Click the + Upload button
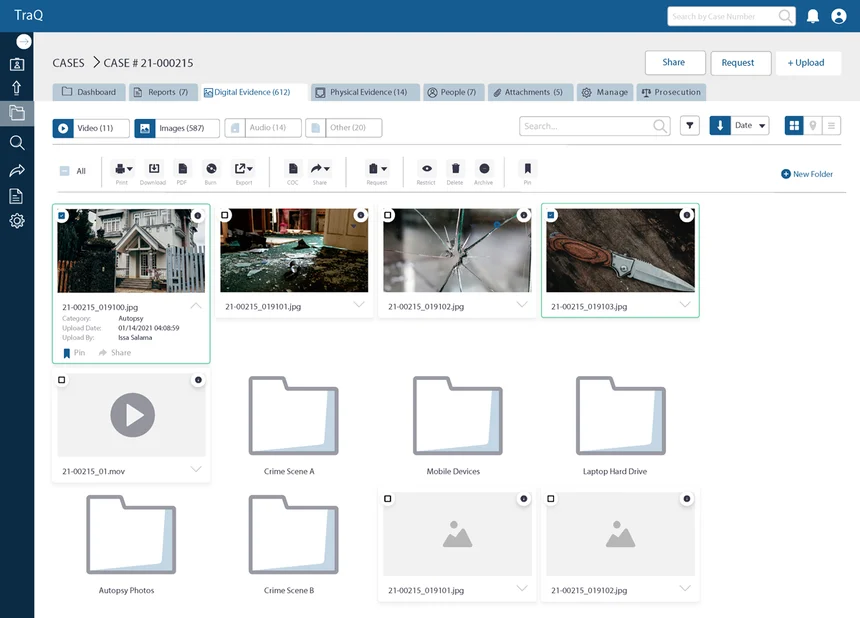The width and height of the screenshot is (860, 618). 808,62
